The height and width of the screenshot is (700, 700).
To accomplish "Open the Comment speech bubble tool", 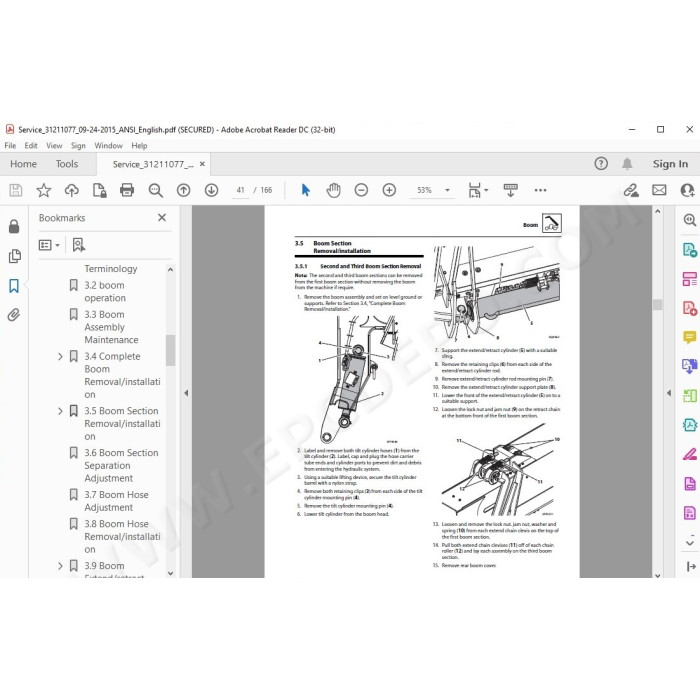I will click(689, 337).
